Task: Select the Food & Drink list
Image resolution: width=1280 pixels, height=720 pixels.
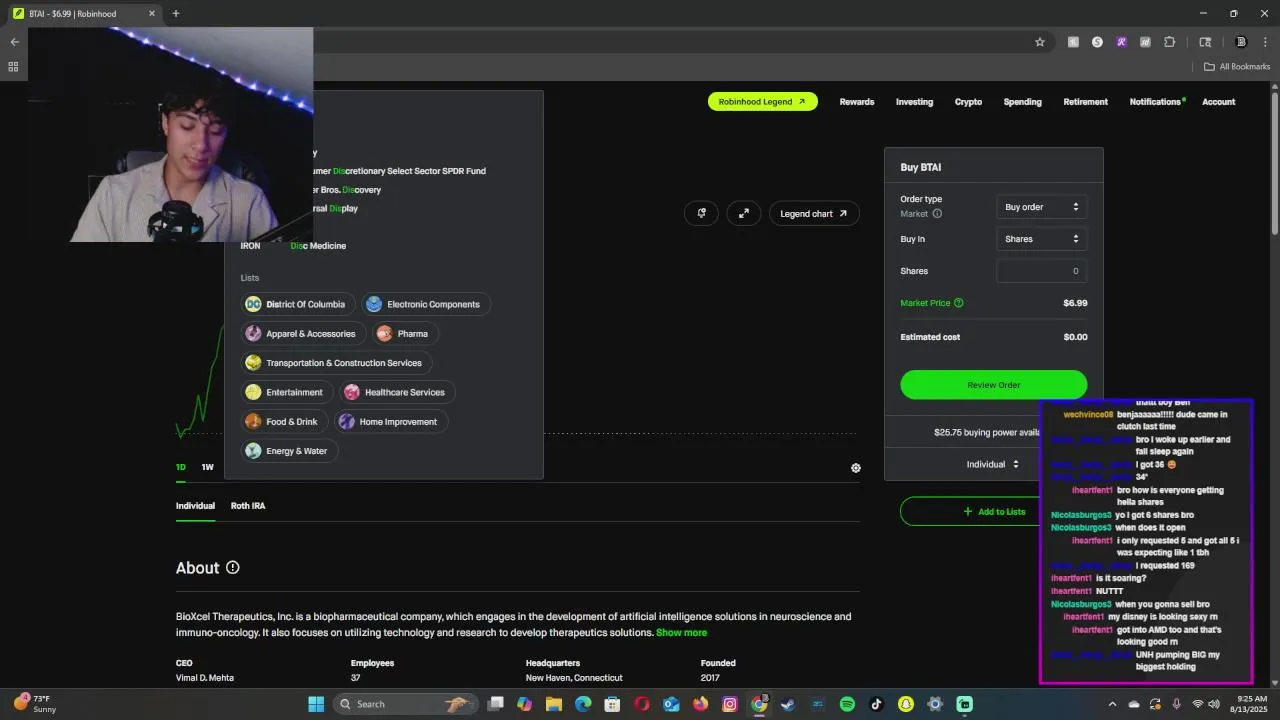Action: (x=283, y=422)
